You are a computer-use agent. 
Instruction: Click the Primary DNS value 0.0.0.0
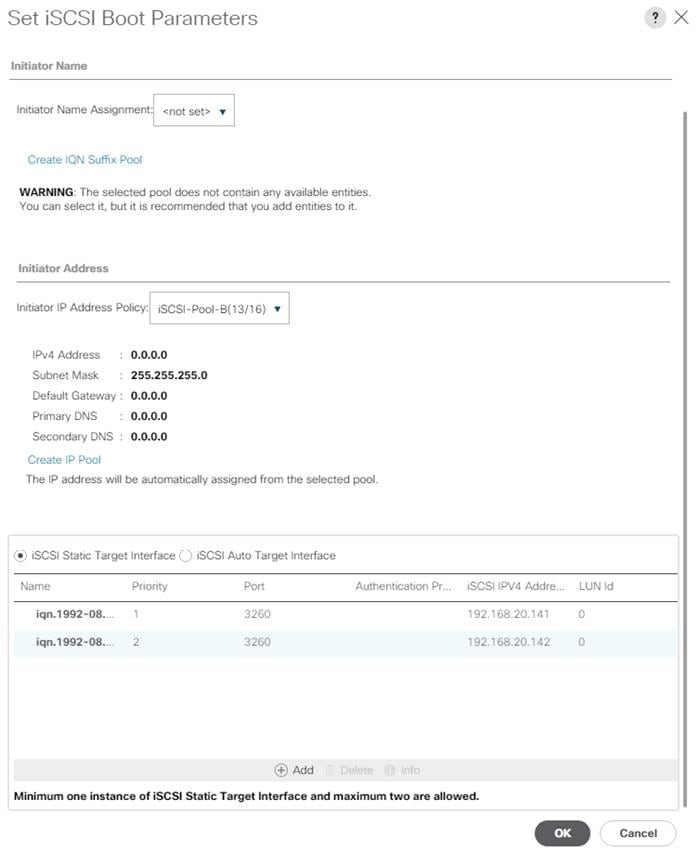pos(149,416)
